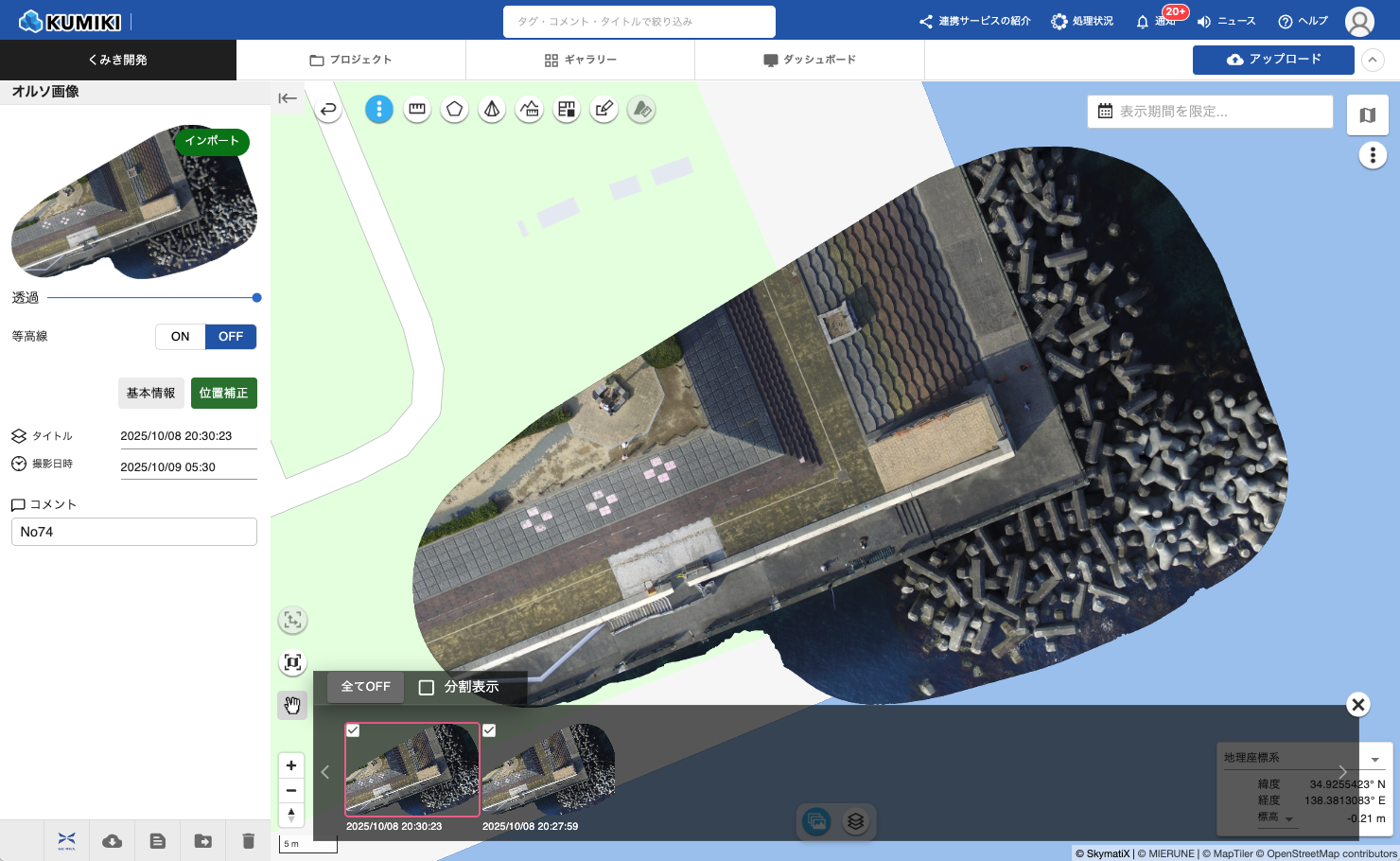Click the cloud download icon

point(113,840)
